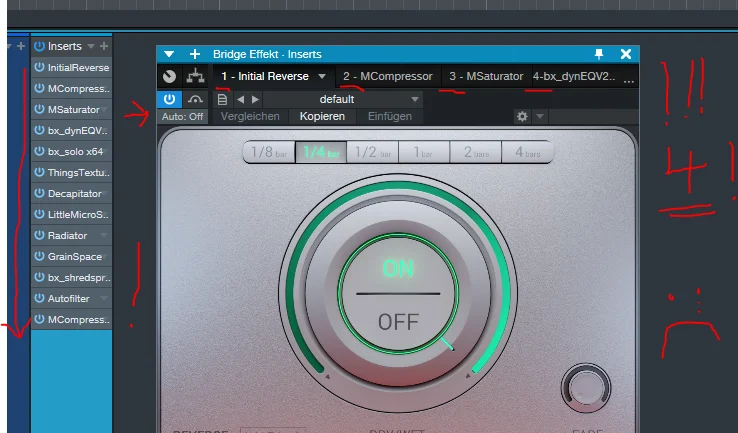
Task: Switch to 1 - Initial Reverse tab
Action: [265, 76]
